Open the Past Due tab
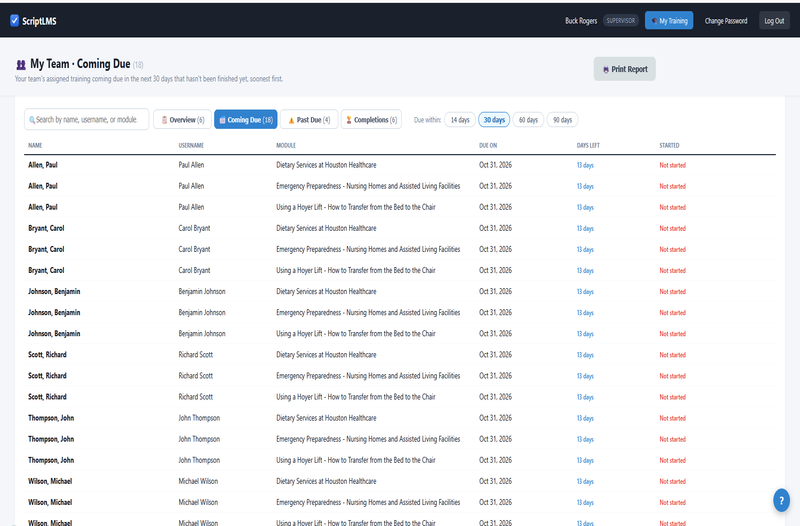Viewport: 800px width, 526px height. pyautogui.click(x=309, y=120)
